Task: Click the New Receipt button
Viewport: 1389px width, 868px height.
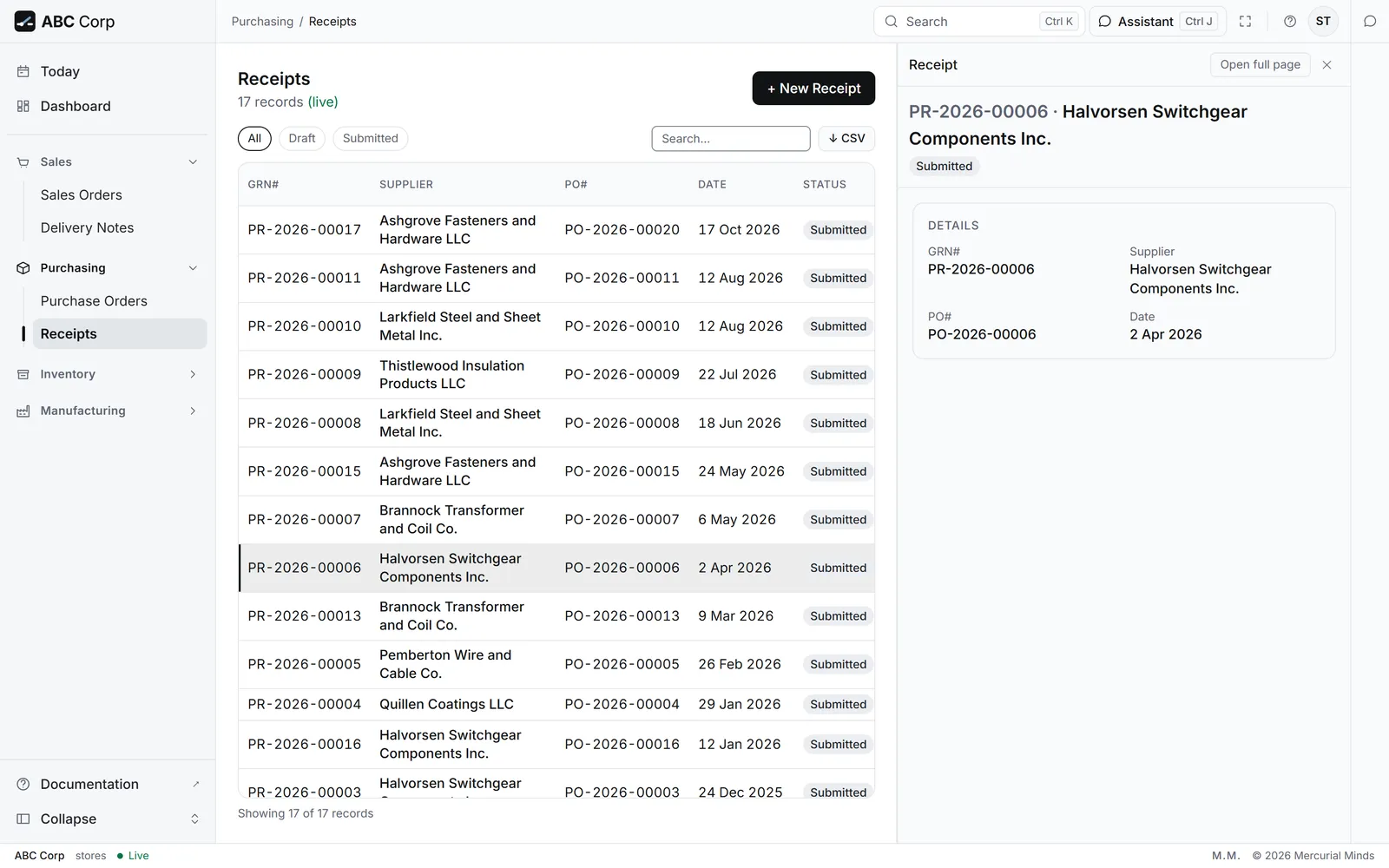Action: tap(813, 89)
